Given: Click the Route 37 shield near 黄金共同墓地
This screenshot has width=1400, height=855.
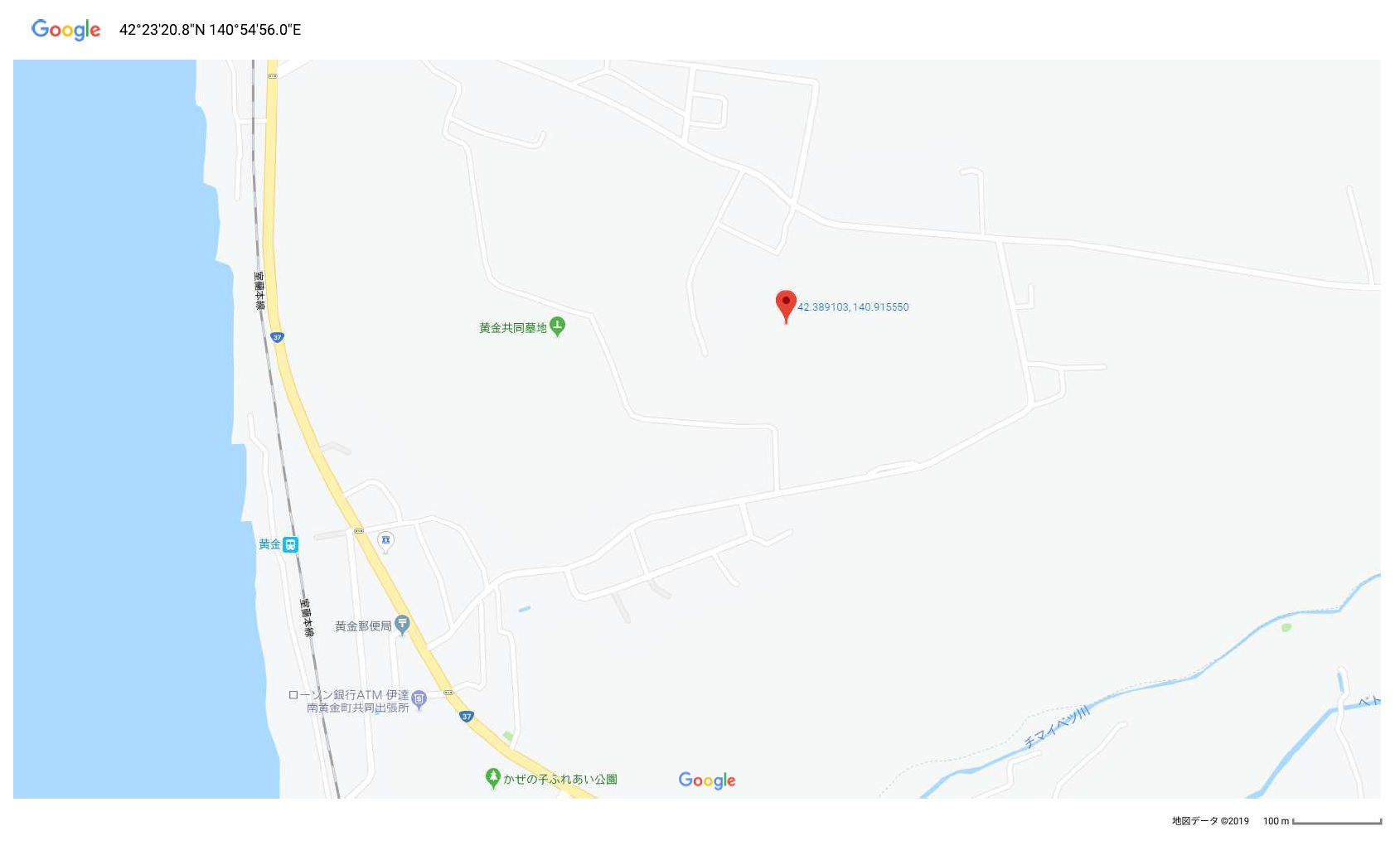Looking at the screenshot, I should click(x=277, y=337).
